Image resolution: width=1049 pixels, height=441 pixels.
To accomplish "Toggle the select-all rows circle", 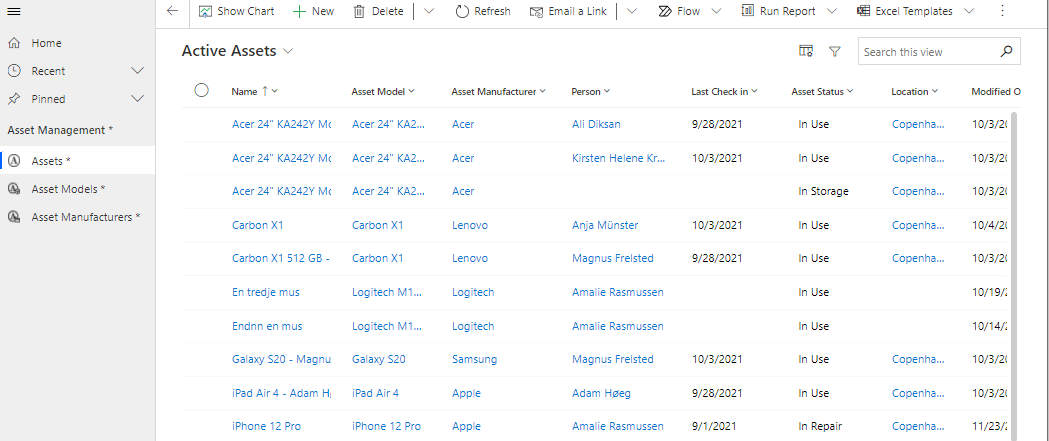I will 201,91.
